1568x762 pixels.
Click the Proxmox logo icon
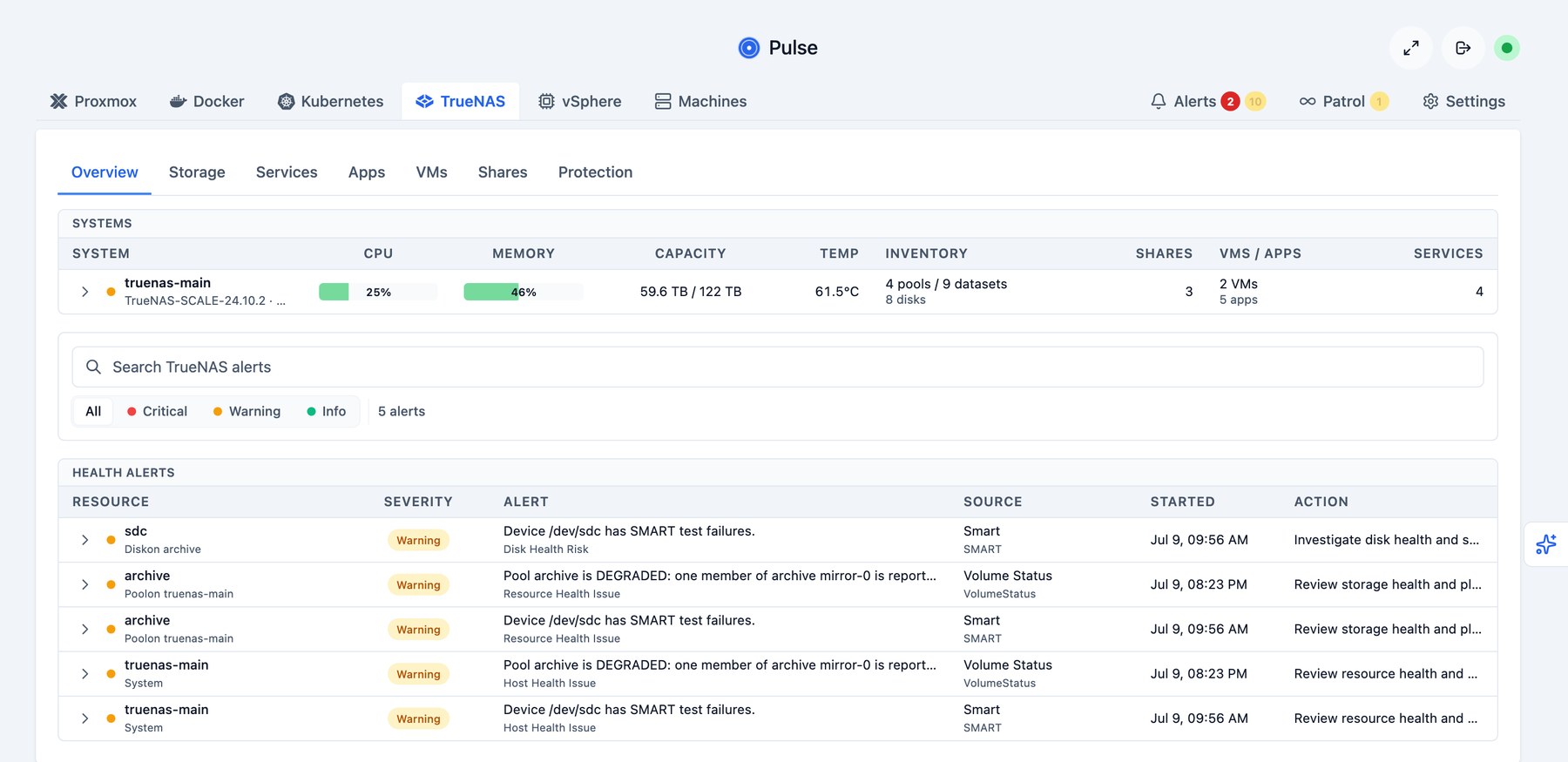coord(58,101)
